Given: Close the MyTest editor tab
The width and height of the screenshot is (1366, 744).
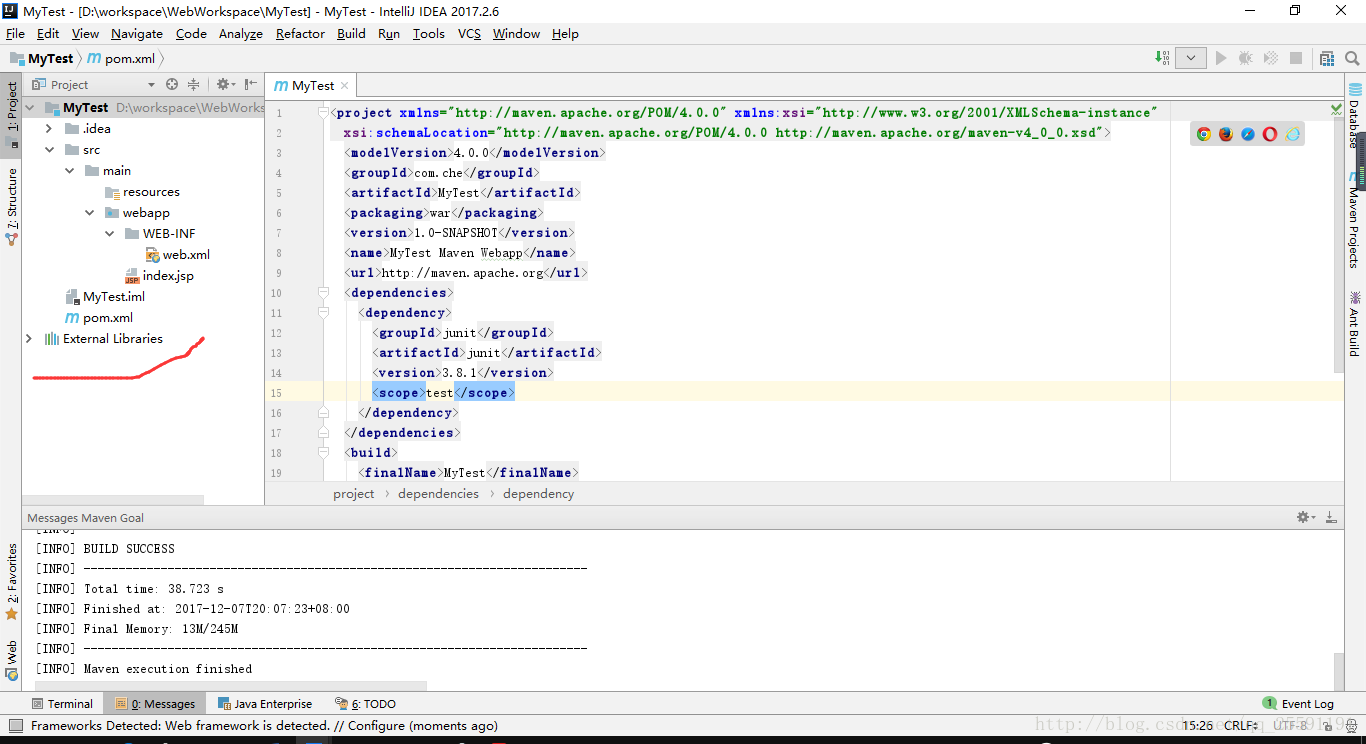Looking at the screenshot, I should coord(344,86).
